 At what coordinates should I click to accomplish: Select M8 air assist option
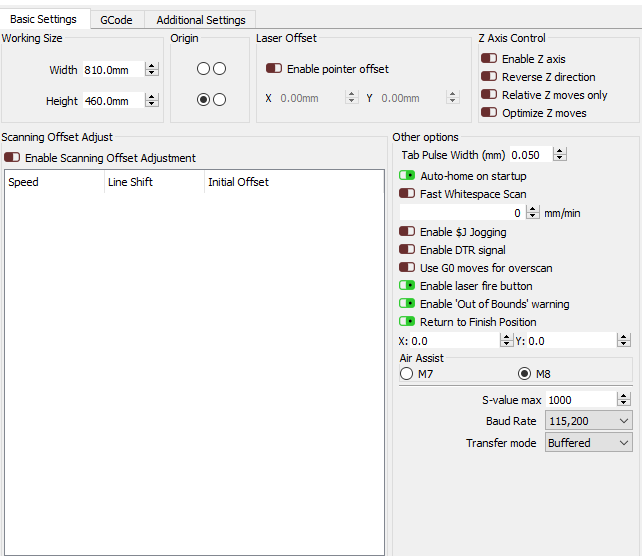coord(524,374)
